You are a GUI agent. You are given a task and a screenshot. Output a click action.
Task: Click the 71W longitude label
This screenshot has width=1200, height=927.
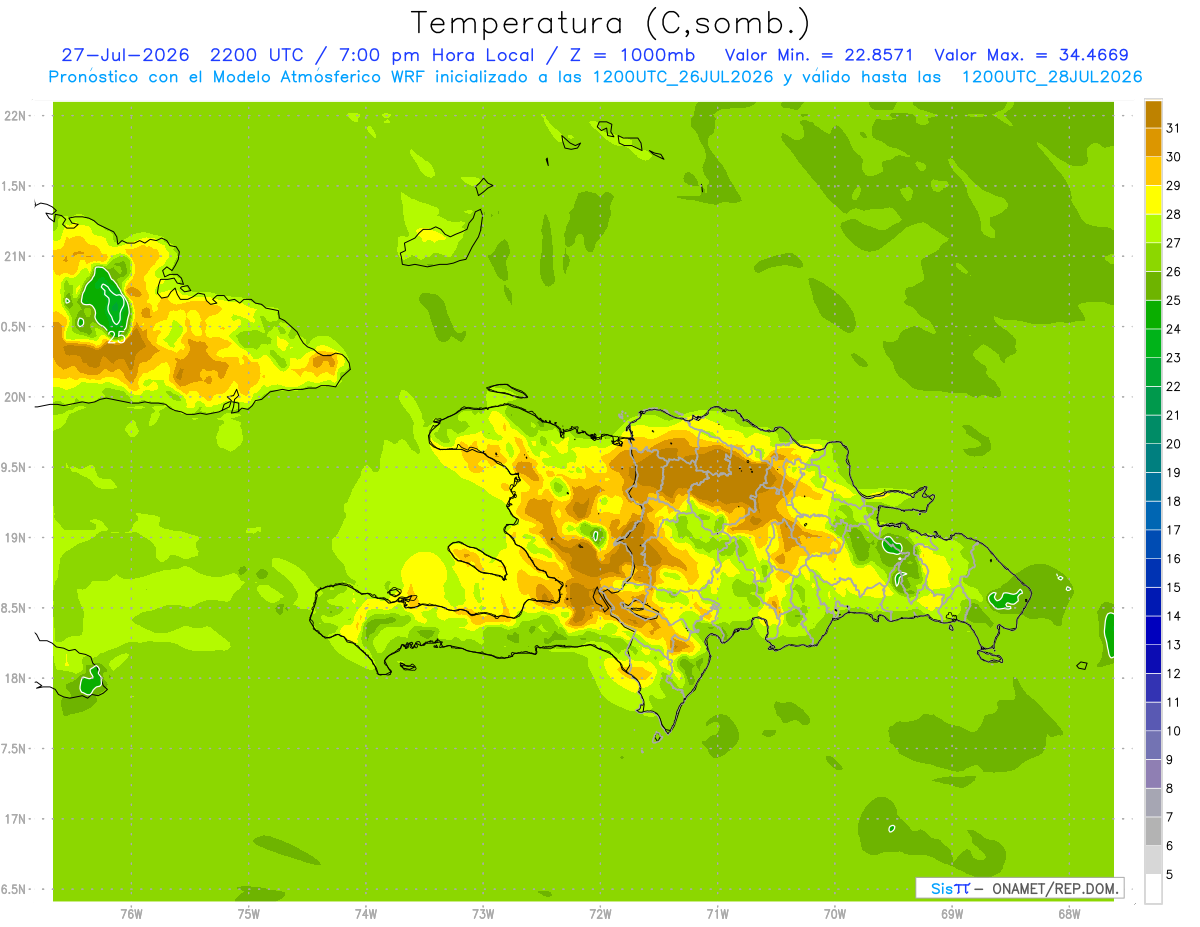(x=717, y=913)
